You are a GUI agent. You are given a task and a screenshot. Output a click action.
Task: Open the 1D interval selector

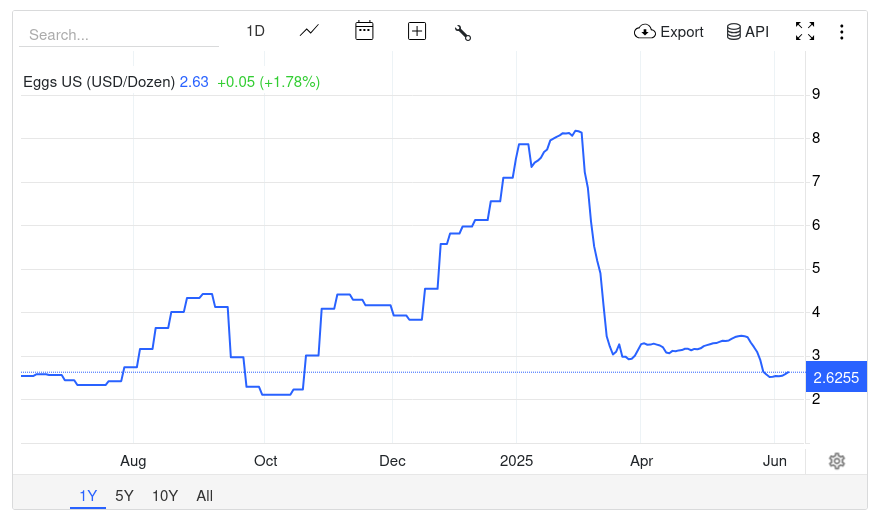pos(255,31)
